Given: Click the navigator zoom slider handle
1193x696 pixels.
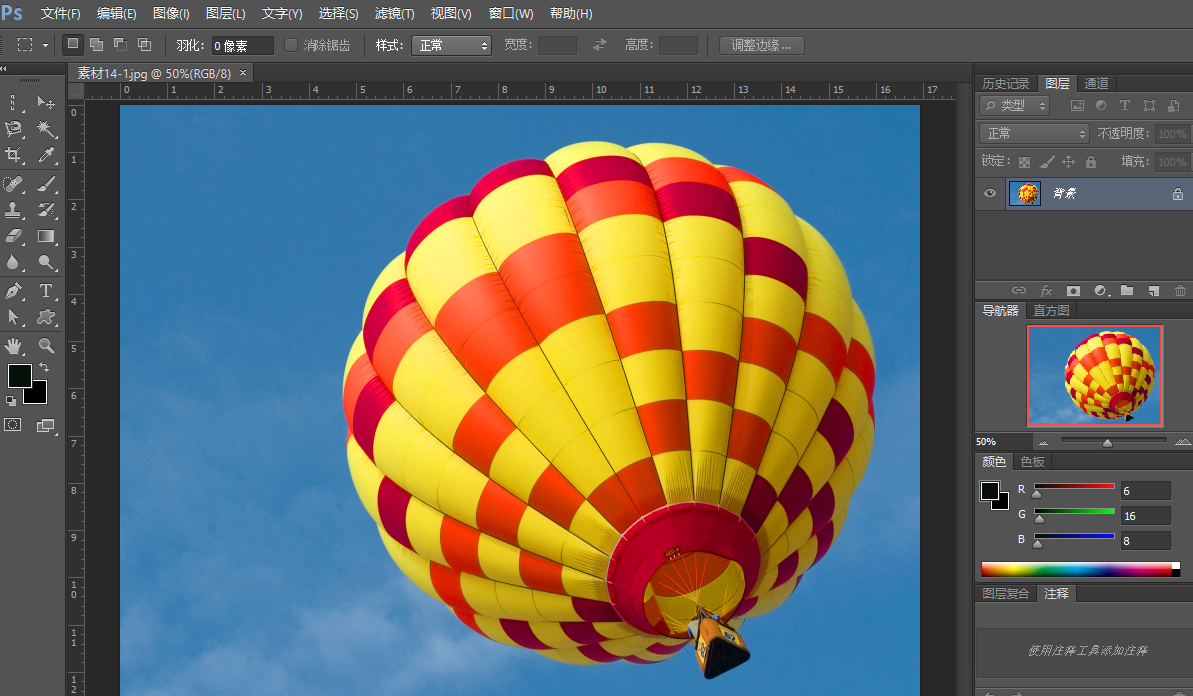Looking at the screenshot, I should coord(1107,442).
